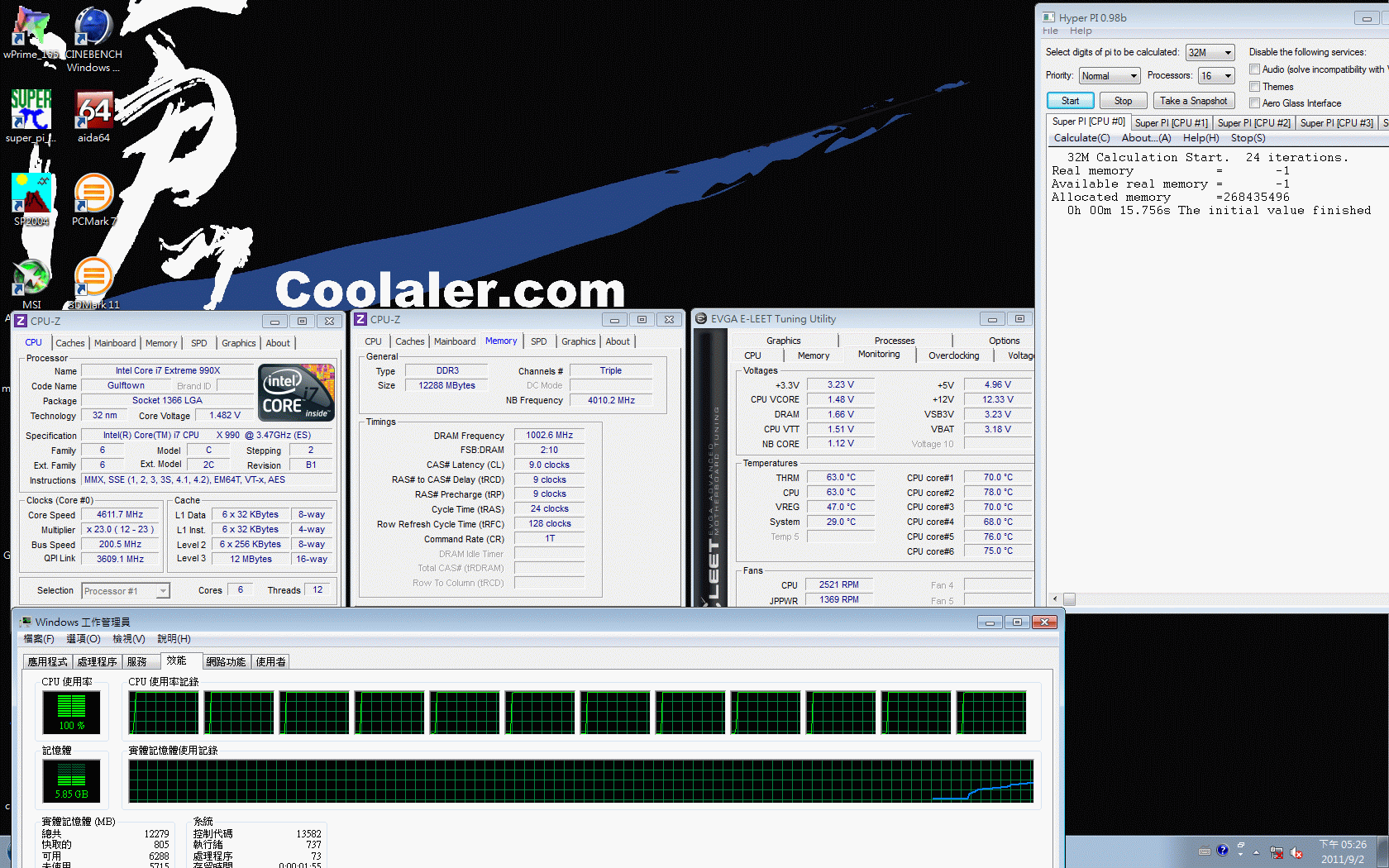Open the SPD tab in right CPU-Z window
Viewport: 1389px width, 868px height.
[x=539, y=341]
